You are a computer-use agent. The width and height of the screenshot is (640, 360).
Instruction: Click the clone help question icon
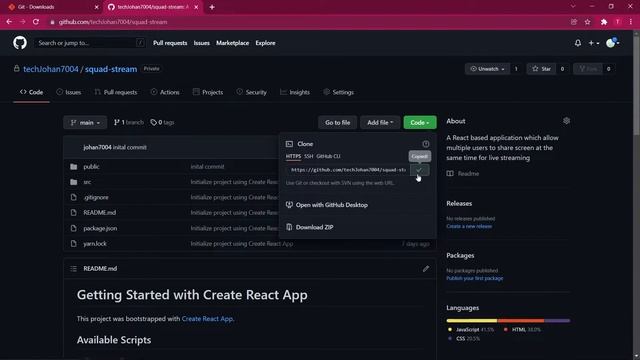click(426, 144)
